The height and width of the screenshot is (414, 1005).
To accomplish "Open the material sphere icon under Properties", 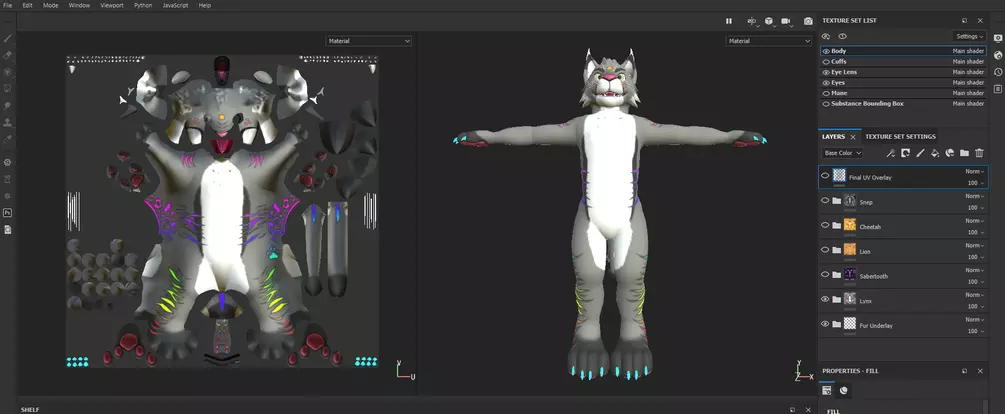I will [x=843, y=390].
